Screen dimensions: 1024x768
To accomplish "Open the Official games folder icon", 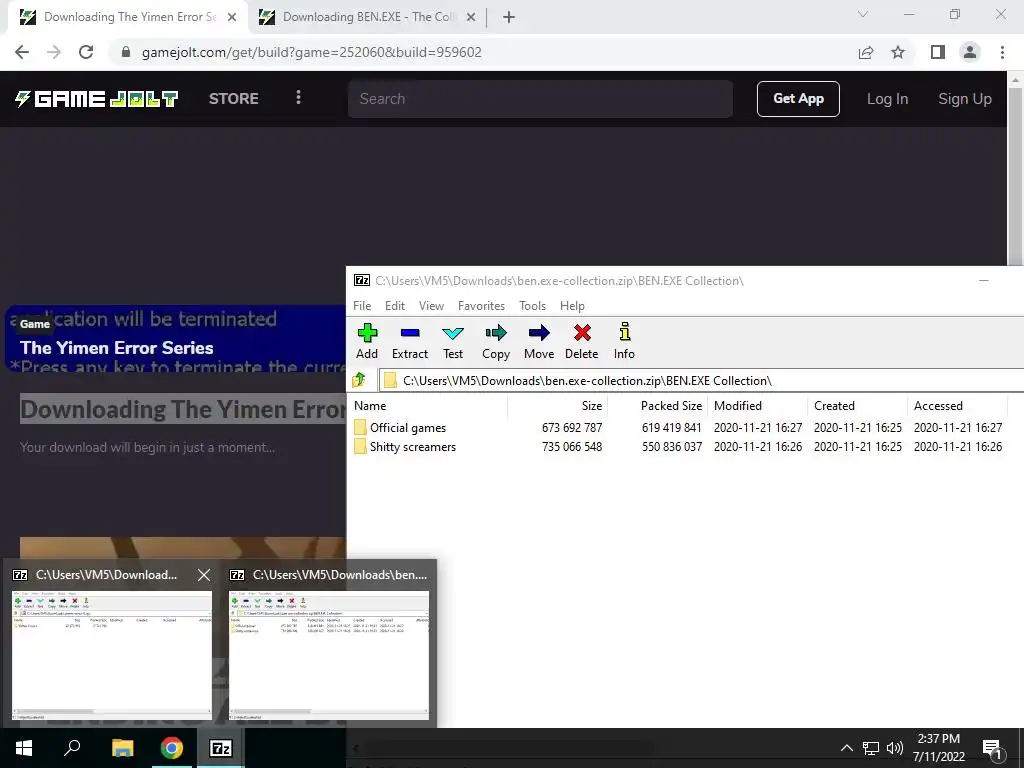I will pos(360,428).
